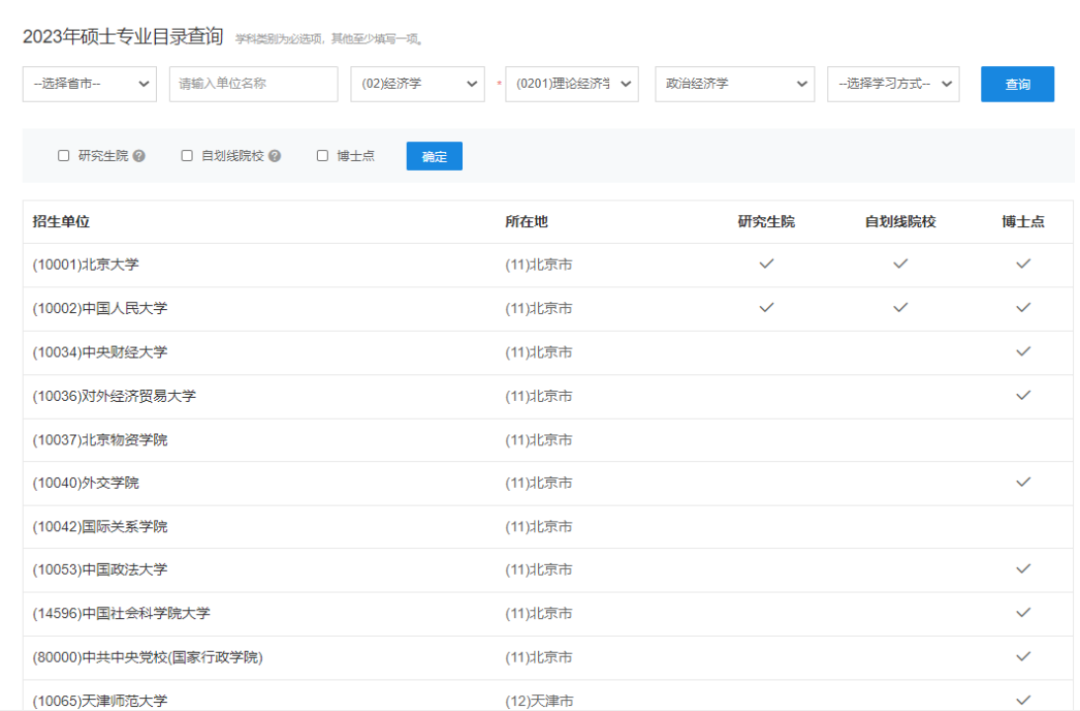This screenshot has height=711, width=1080.
Task: Click the 查询 search button
Action: tap(1017, 84)
